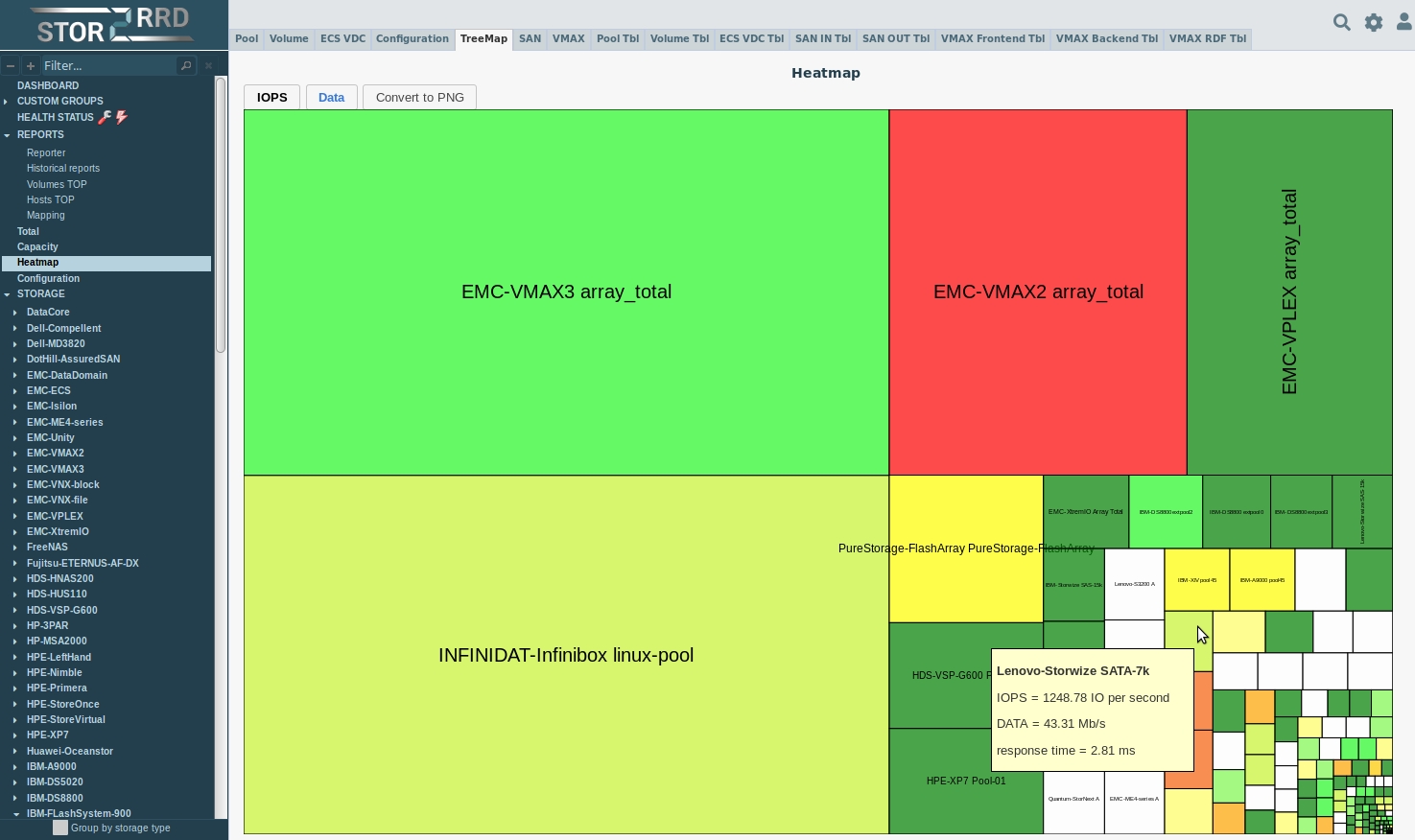Screen dimensions: 1415x840
Task: Select the red EMC-VMAX2 array_total heatmap tile
Action: pos(1038,292)
